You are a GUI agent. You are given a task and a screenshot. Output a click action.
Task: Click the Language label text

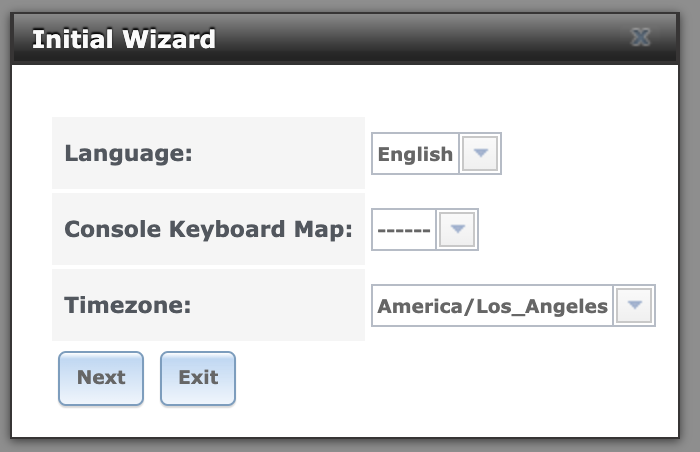(x=128, y=154)
